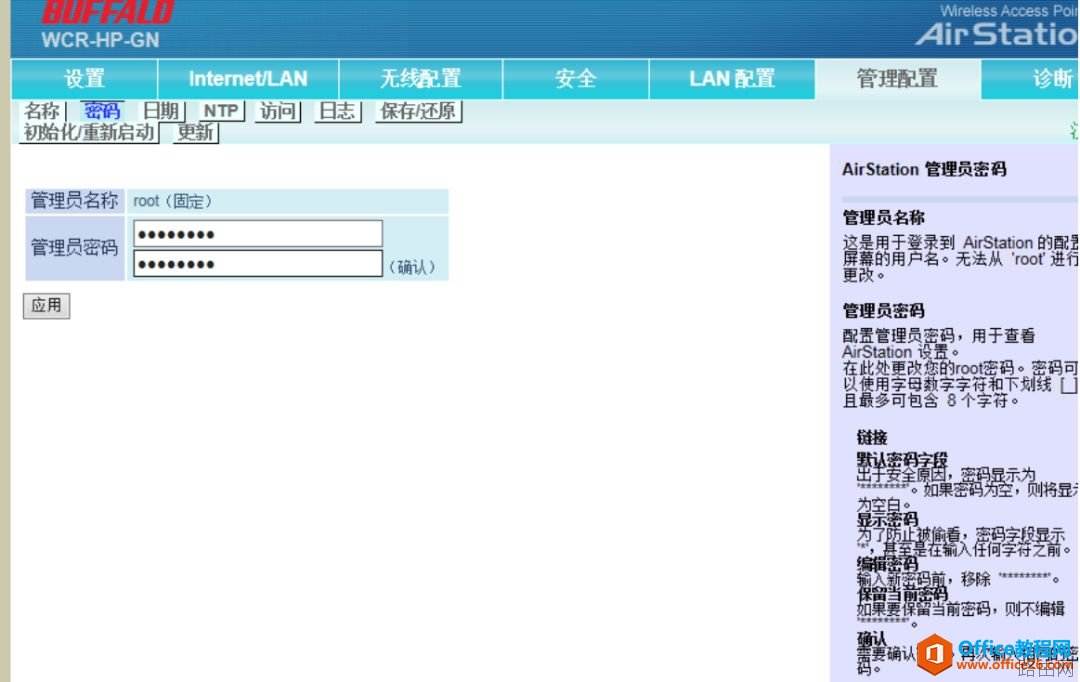Click the AirStation 管理员密码 help heading
Screen dimensions: 1080x682
pos(924,169)
